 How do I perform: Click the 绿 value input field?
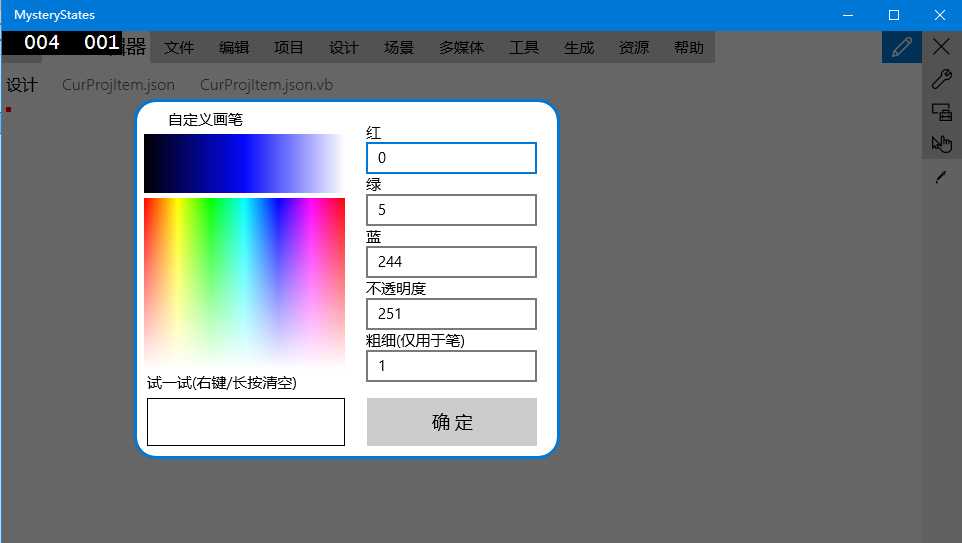click(x=452, y=210)
